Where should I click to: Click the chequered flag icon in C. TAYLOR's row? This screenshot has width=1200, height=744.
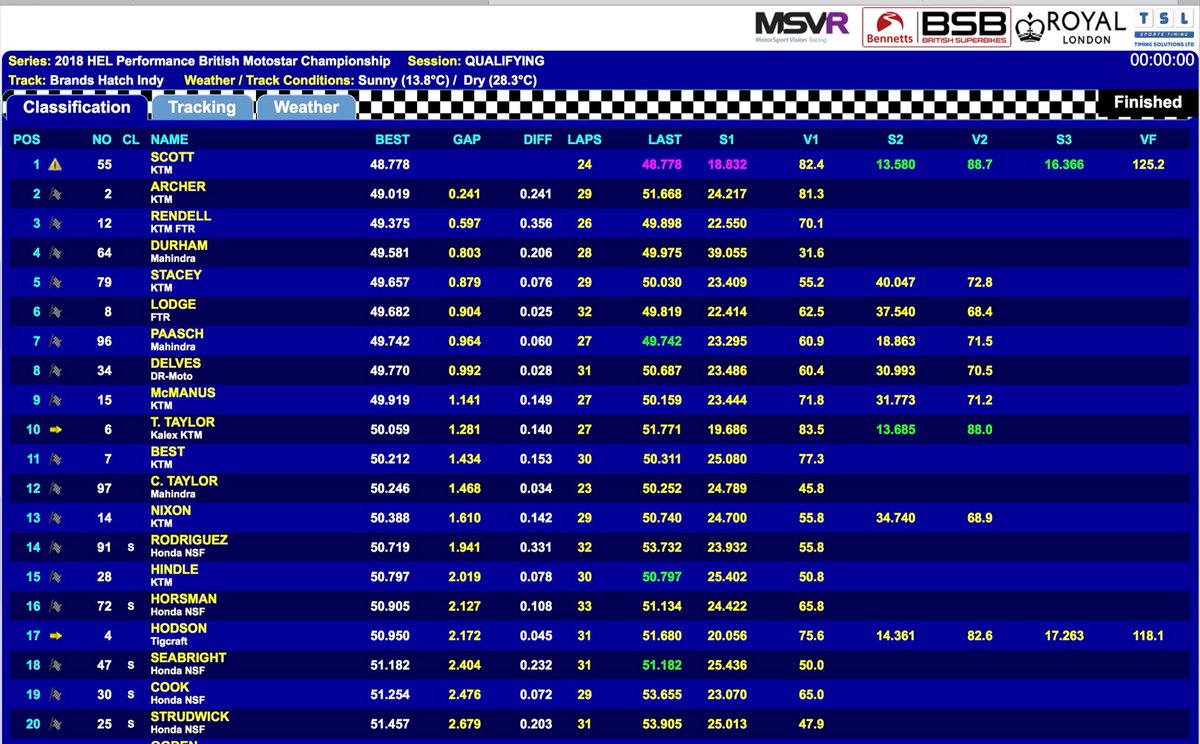point(55,489)
